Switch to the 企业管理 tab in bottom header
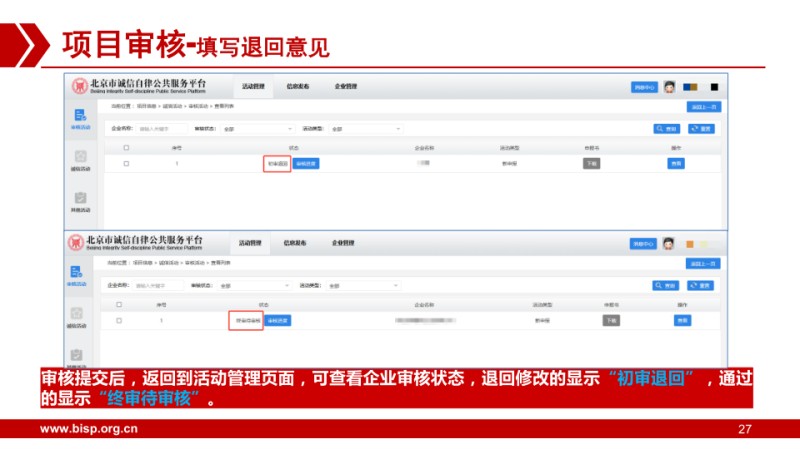 [344, 242]
